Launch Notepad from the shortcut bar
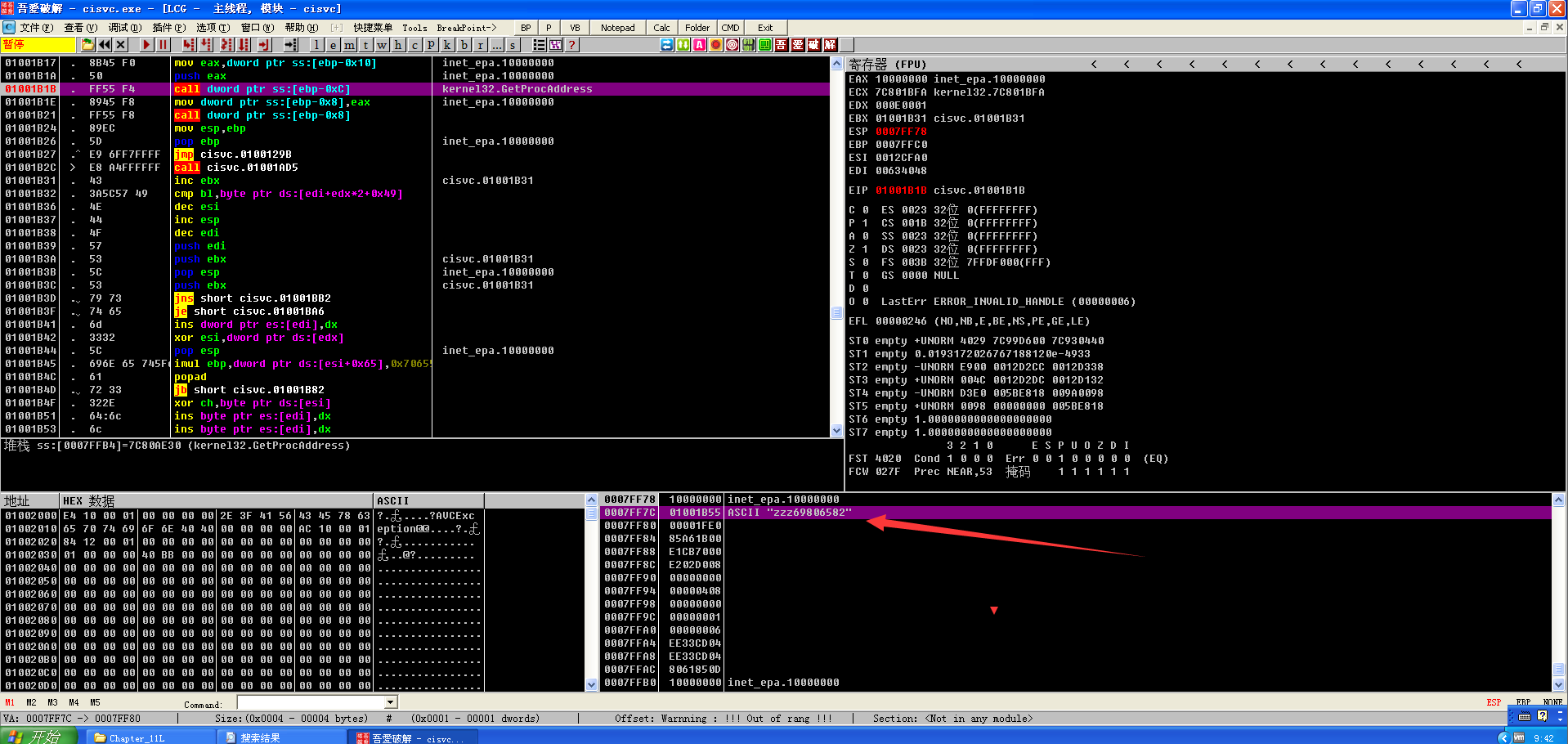 click(617, 28)
